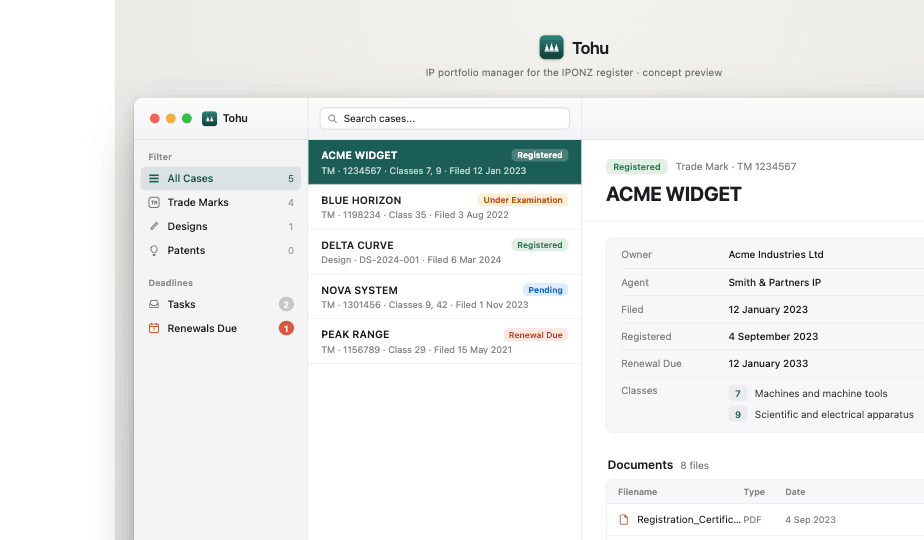The image size is (924, 540).
Task: Click the Tasks count badge showing 2
Action: tap(286, 304)
